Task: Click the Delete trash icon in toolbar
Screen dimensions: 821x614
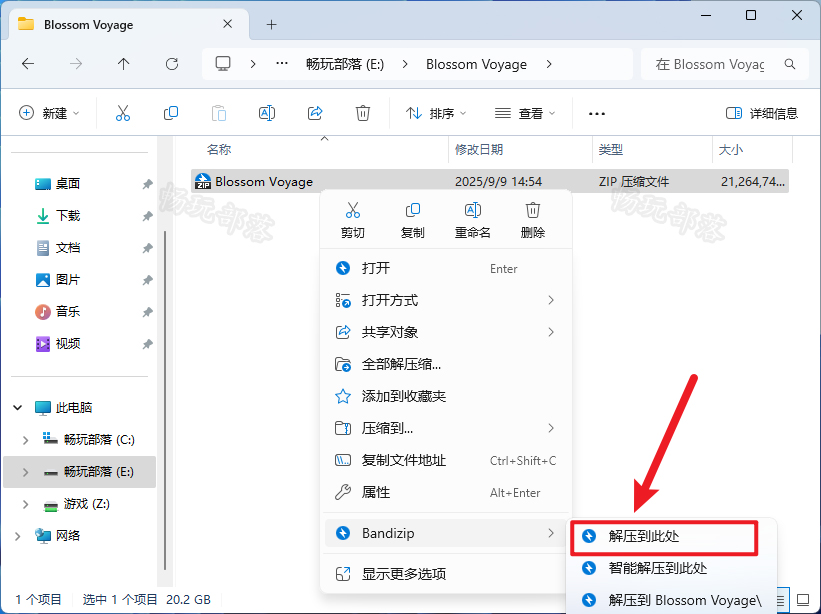Action: coord(363,113)
